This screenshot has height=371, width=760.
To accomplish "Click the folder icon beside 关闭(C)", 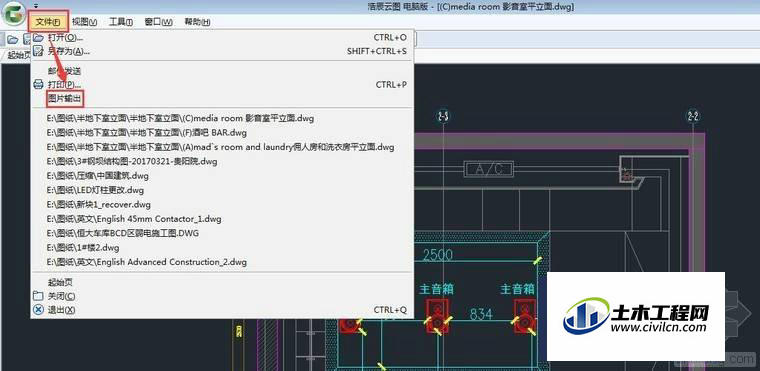I will tap(38, 296).
